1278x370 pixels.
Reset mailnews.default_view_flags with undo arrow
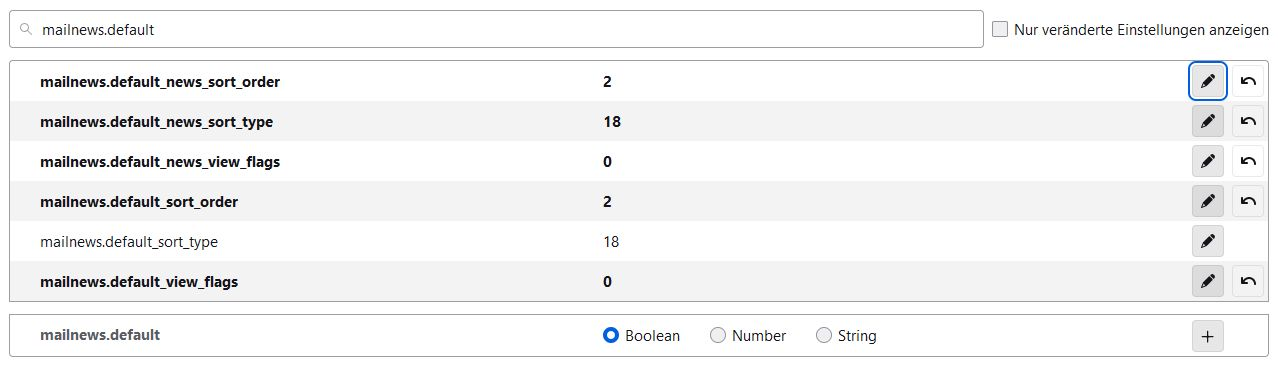coord(1248,281)
